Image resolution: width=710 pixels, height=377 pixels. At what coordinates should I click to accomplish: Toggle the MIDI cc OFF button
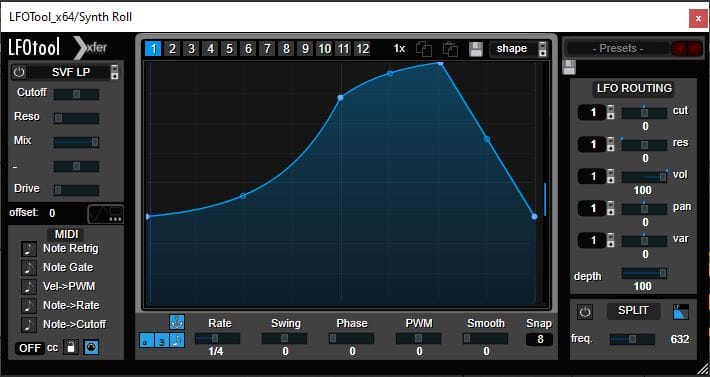[30, 348]
